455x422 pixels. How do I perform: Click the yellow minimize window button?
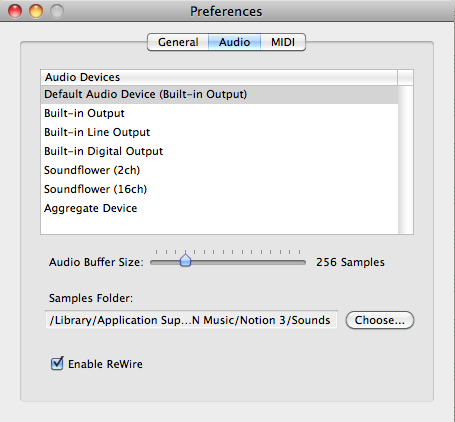(x=36, y=11)
